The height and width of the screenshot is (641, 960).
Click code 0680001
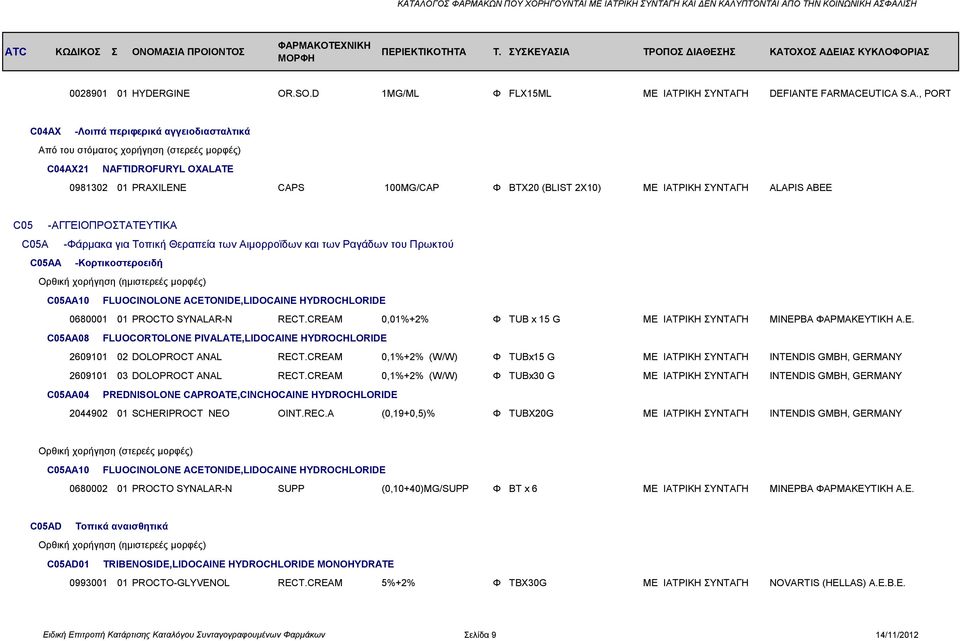tap(88, 320)
